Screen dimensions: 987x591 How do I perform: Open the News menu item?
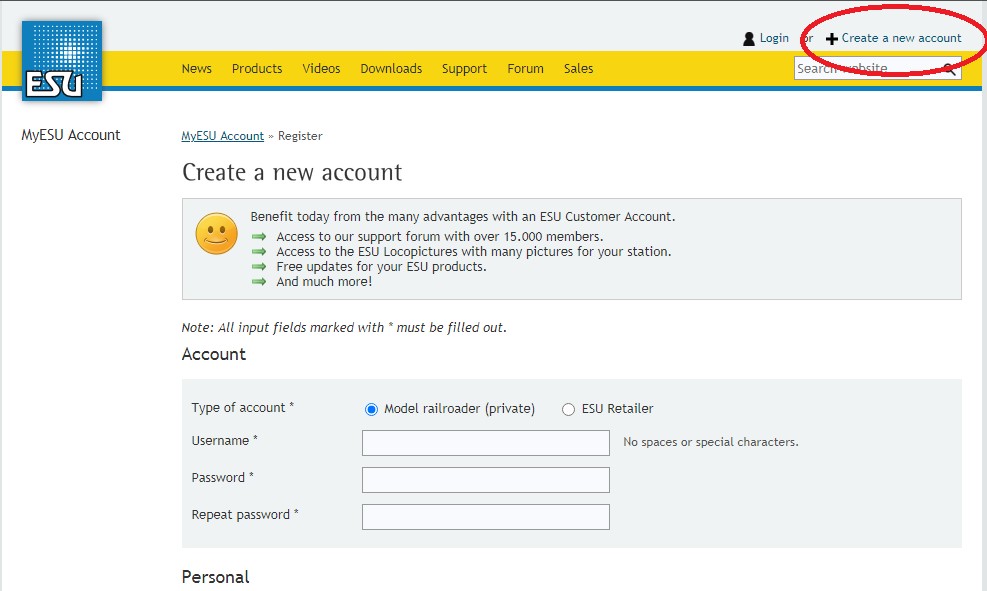(196, 69)
